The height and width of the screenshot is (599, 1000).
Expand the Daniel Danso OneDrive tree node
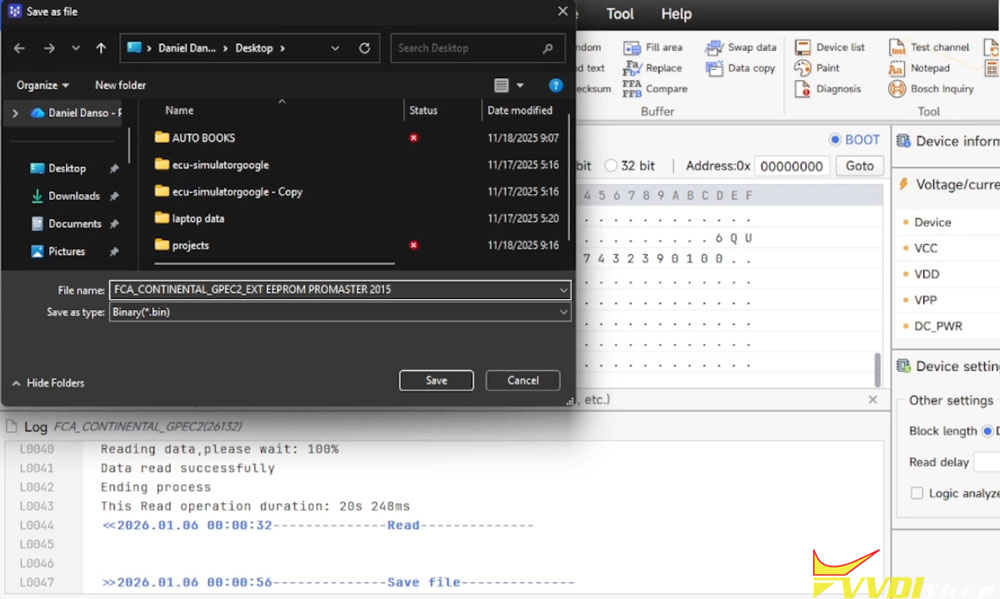(15, 114)
